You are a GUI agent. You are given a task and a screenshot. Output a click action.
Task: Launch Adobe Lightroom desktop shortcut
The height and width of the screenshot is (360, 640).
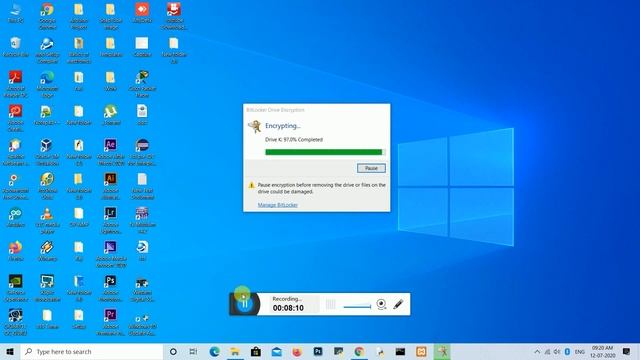[111, 220]
